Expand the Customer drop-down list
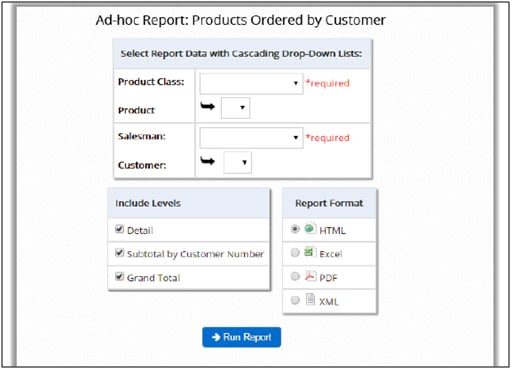Screen dimensions: 512x369 [237, 163]
